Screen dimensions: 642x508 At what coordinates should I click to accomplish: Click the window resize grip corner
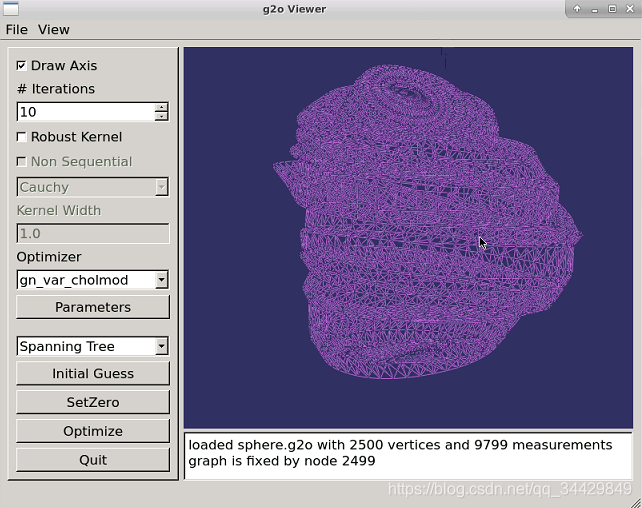(636, 502)
